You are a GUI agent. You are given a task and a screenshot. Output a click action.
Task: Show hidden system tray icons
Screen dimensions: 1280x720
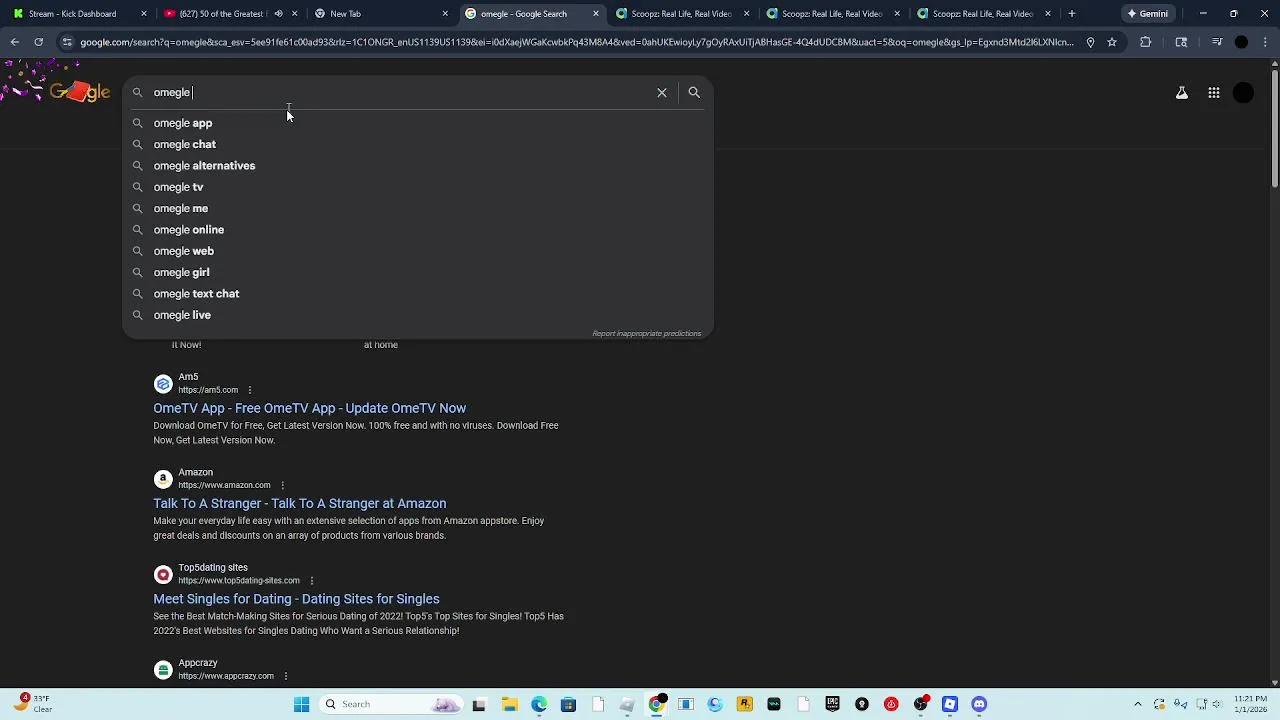pos(1138,704)
